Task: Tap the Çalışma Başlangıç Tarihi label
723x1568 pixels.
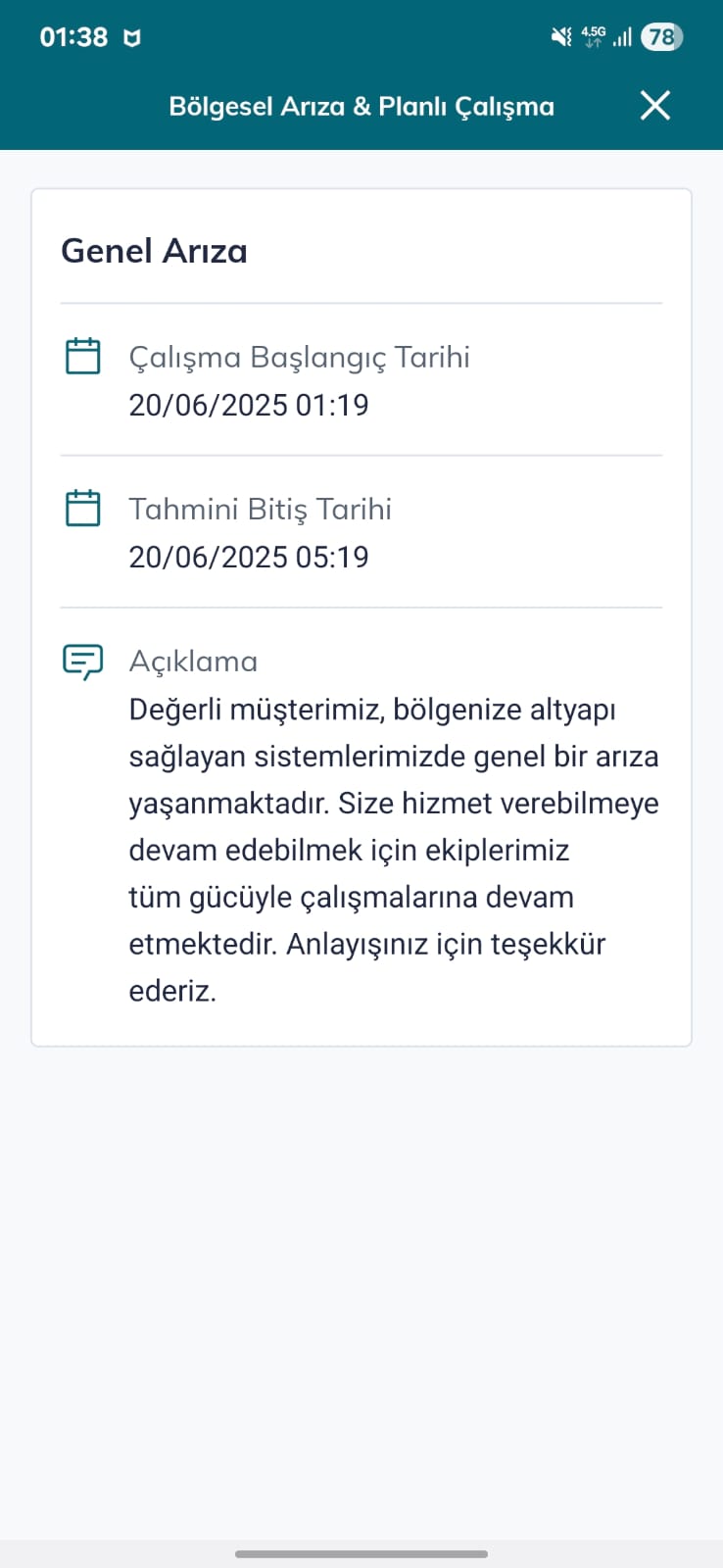Action: tap(299, 357)
